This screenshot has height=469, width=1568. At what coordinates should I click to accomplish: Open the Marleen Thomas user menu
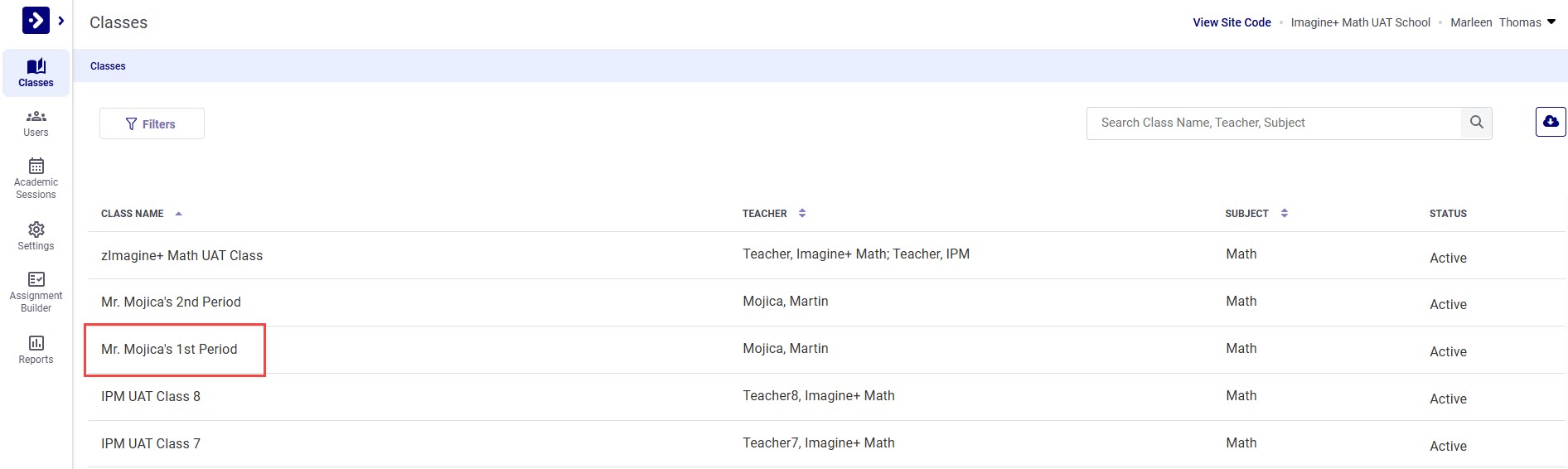coord(1503,22)
